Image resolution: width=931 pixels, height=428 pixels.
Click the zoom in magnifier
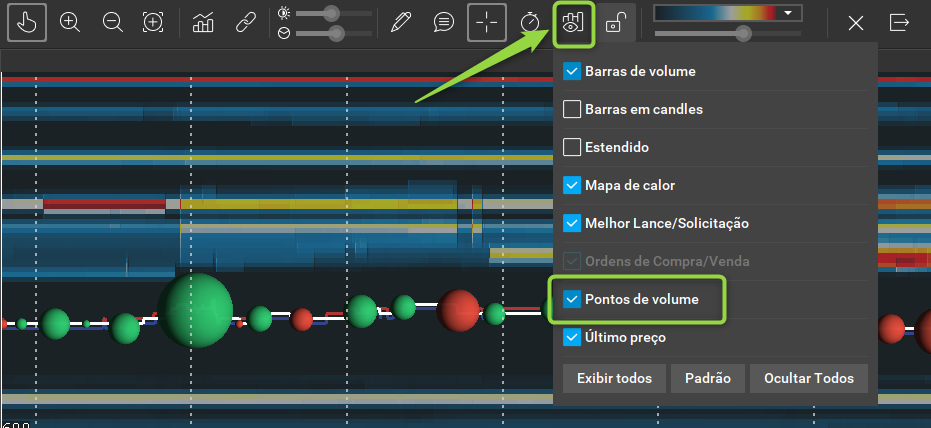coord(69,23)
